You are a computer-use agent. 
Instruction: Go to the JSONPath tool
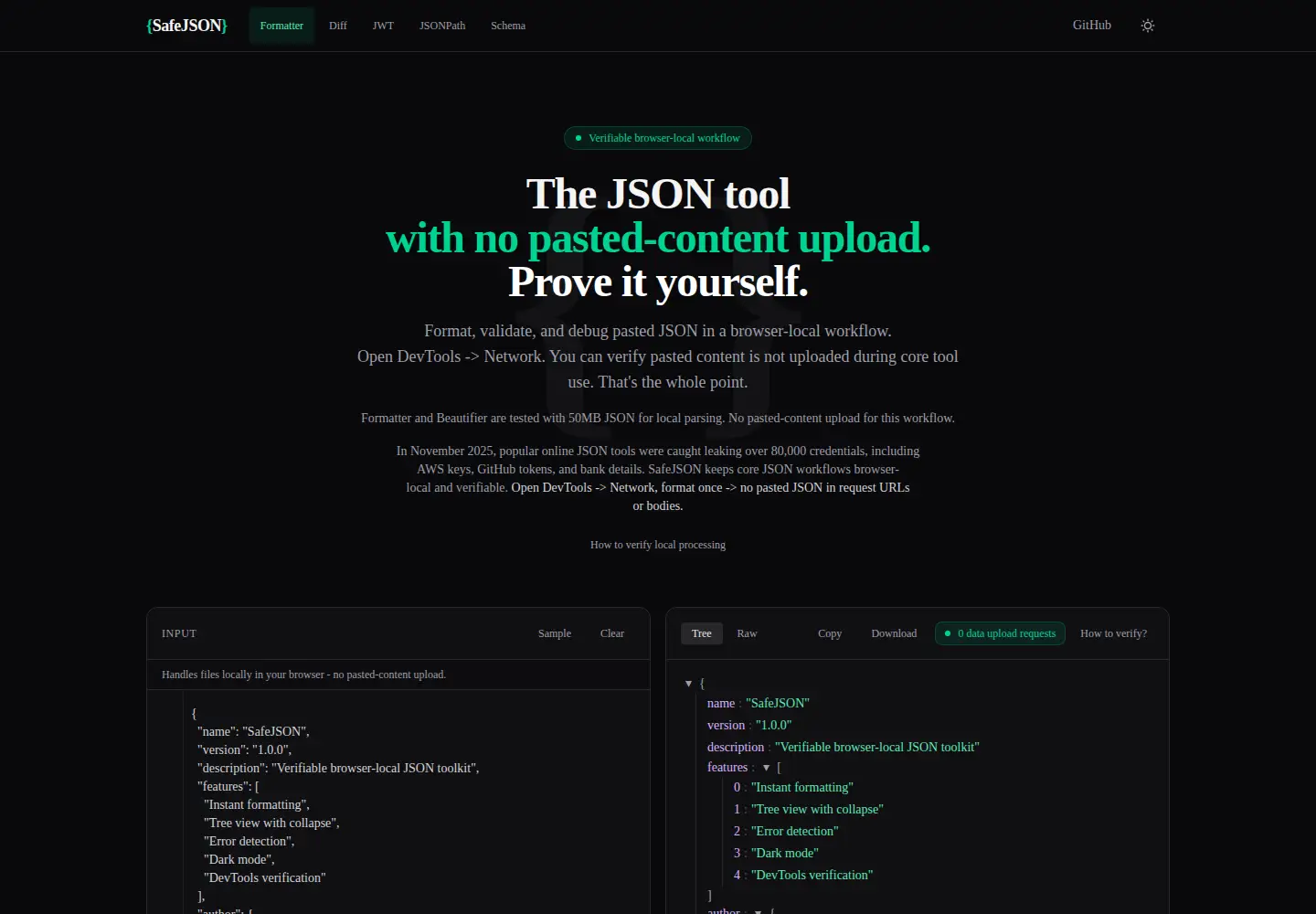click(x=442, y=26)
